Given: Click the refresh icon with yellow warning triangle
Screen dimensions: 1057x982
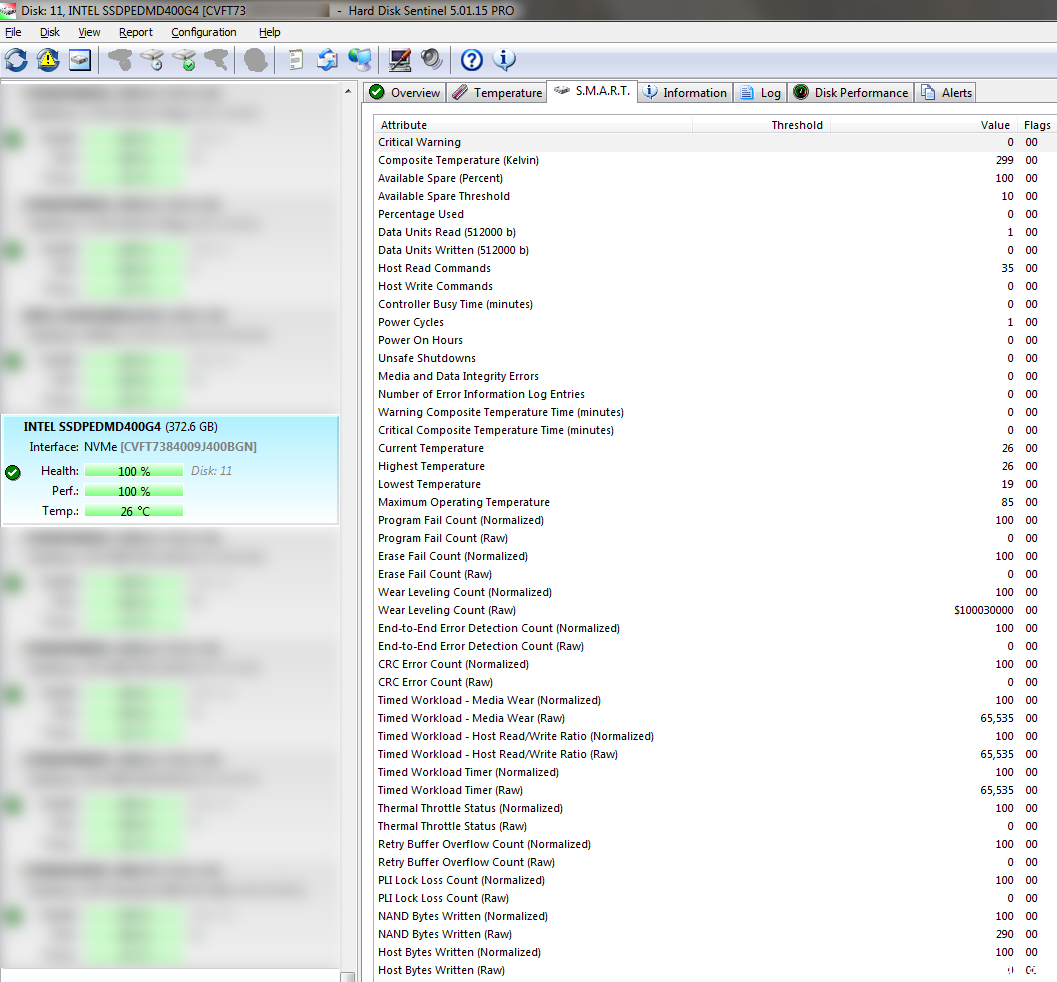Looking at the screenshot, I should point(48,60).
